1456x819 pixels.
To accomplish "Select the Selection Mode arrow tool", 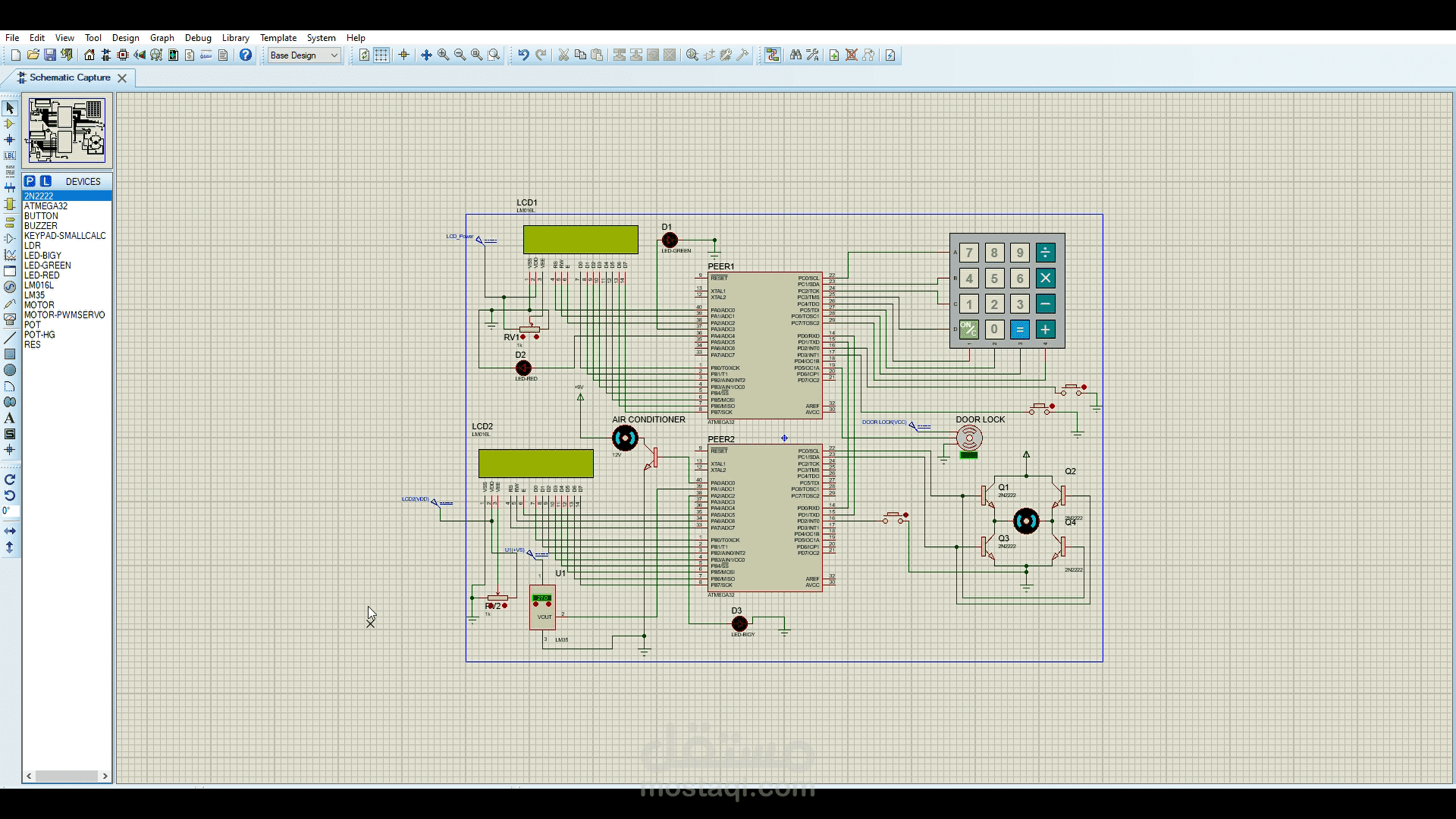I will click(10, 108).
